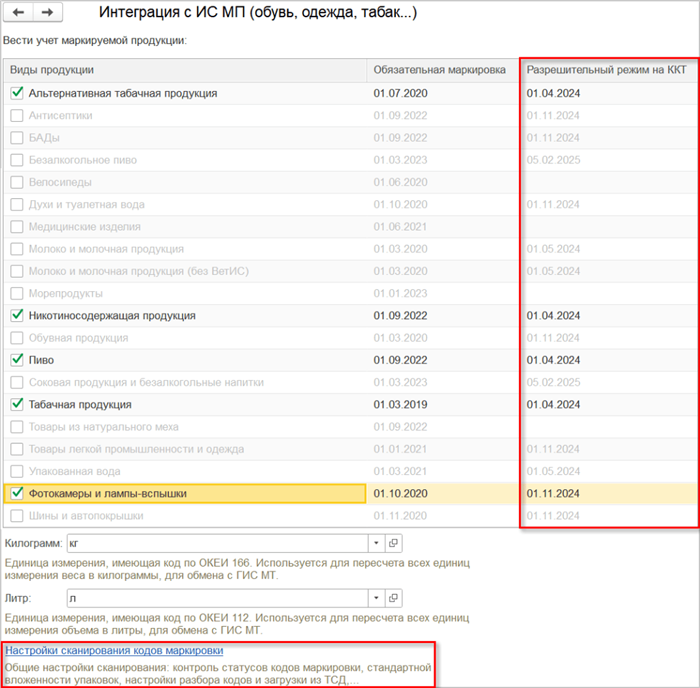Click 01.05.2024 in Упакованная вода row
This screenshot has width=700, height=688.
(x=553, y=471)
